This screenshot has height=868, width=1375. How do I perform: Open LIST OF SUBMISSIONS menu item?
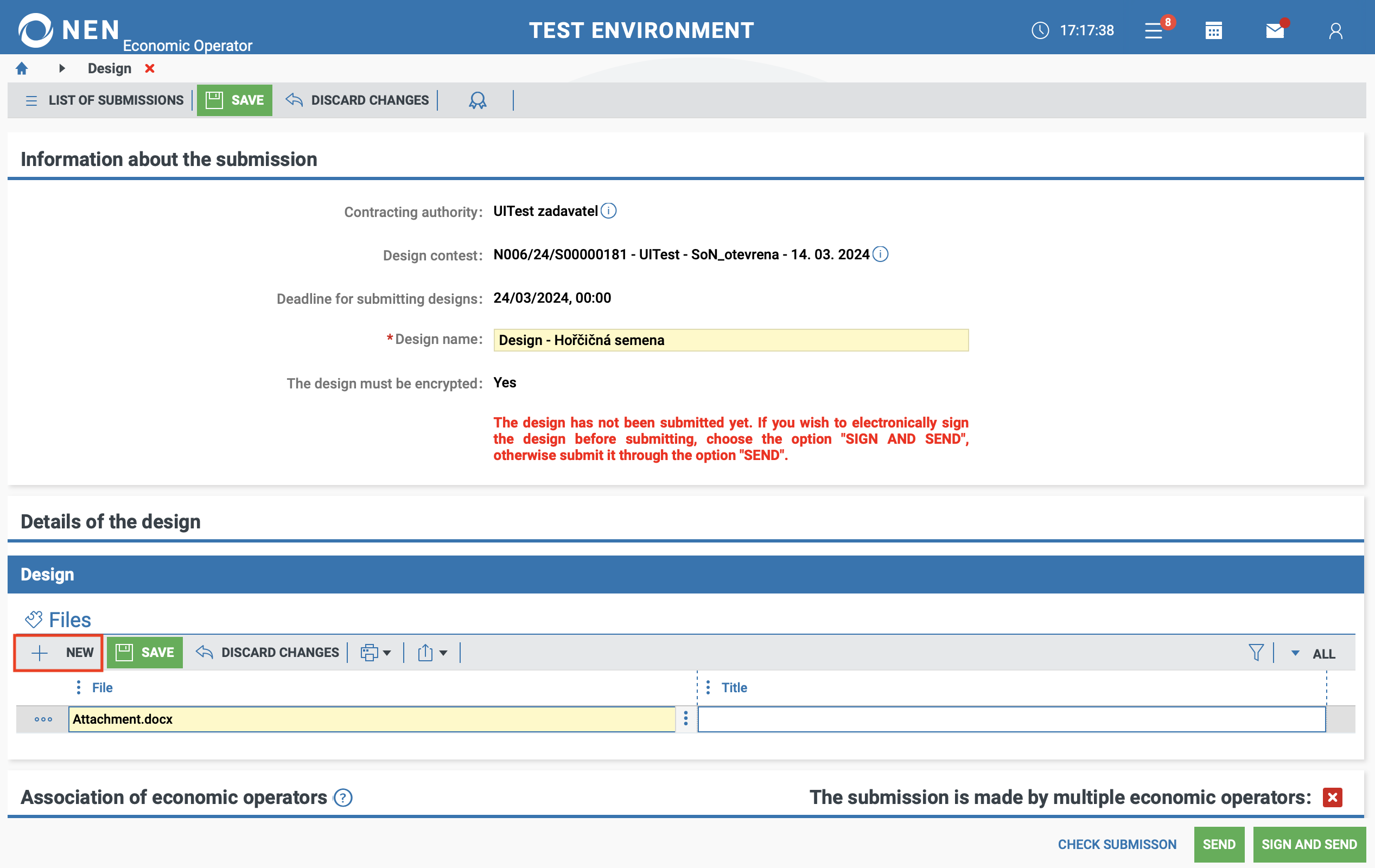[105, 100]
